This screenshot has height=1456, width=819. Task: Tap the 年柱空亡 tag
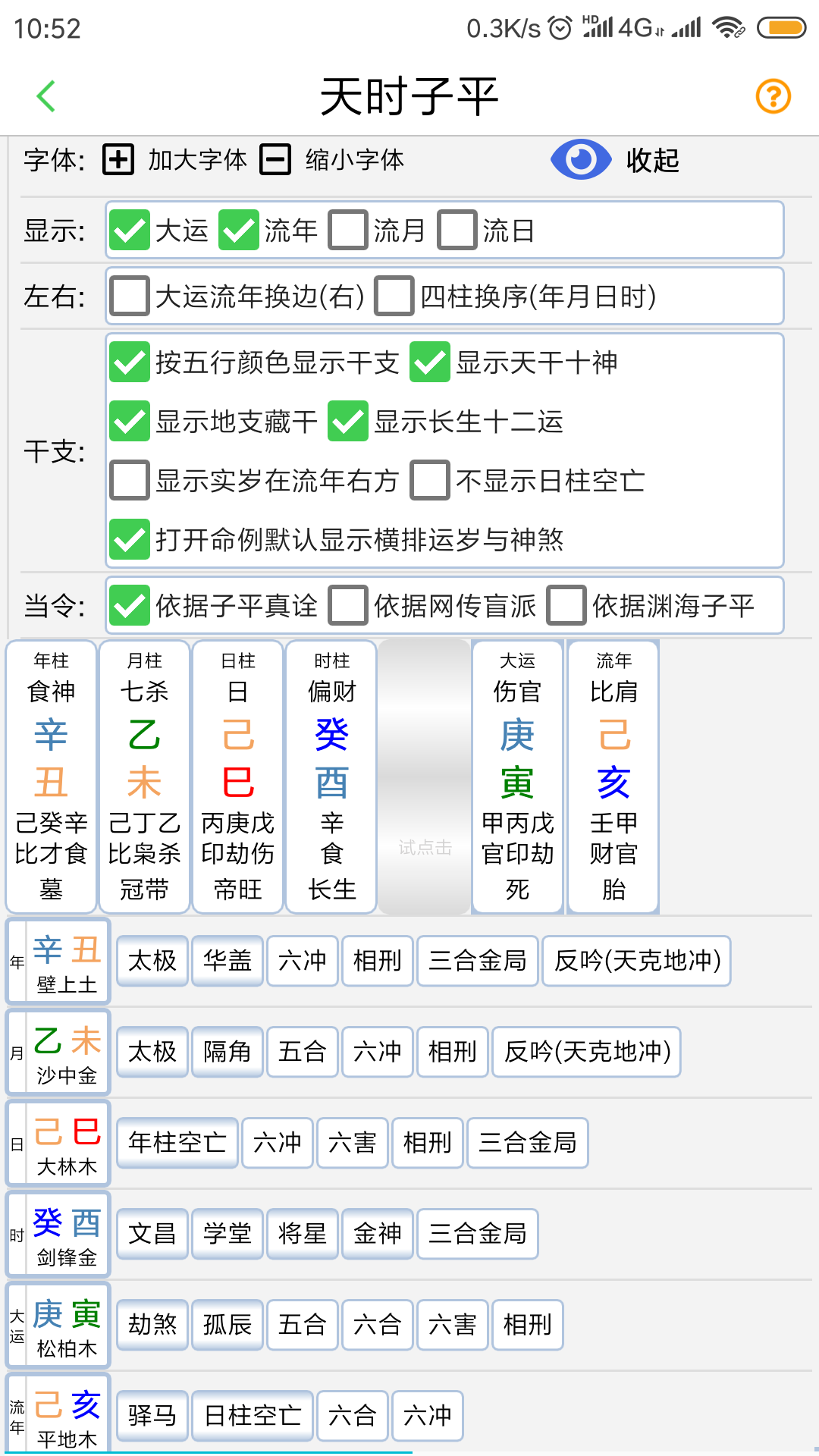click(x=177, y=1143)
